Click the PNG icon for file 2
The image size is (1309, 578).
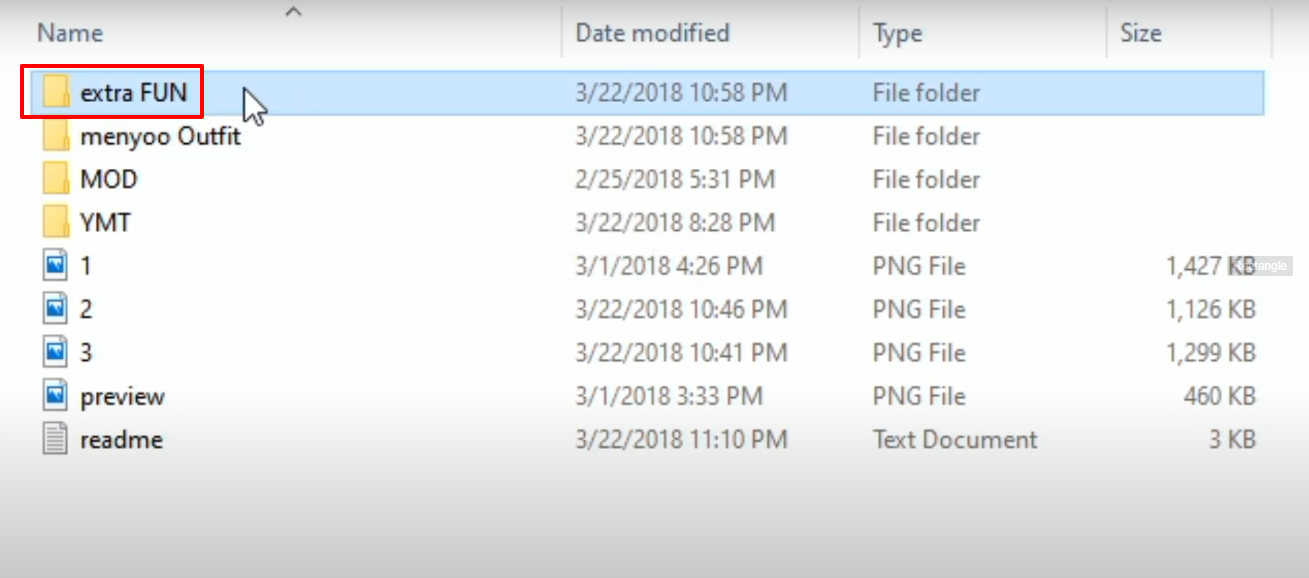click(x=56, y=309)
